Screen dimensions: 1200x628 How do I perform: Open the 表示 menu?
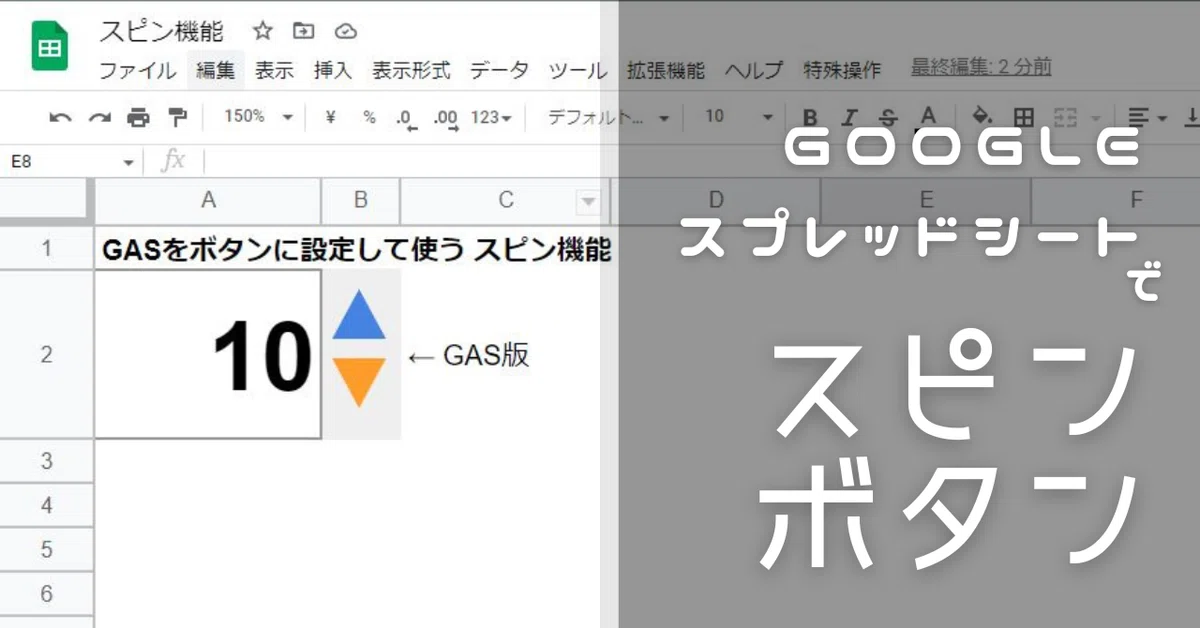coord(274,70)
